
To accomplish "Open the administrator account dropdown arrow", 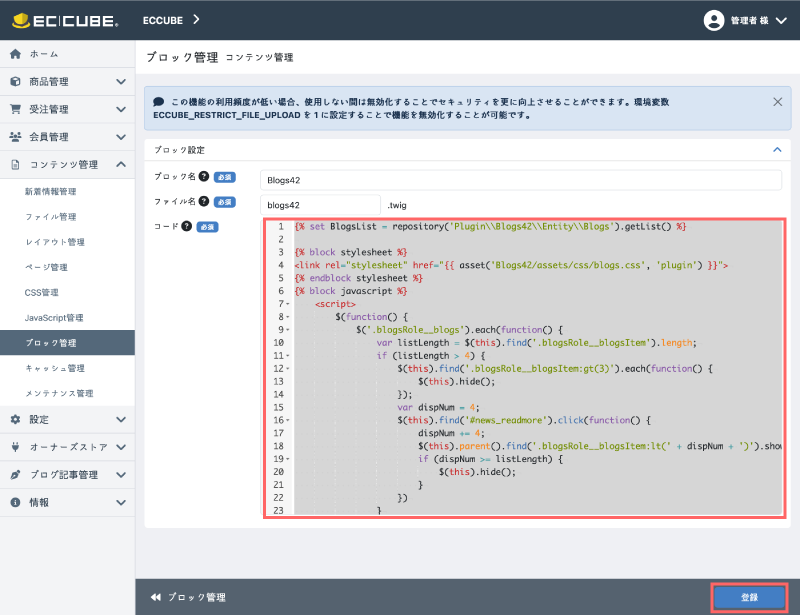I will pyautogui.click(x=781, y=20).
